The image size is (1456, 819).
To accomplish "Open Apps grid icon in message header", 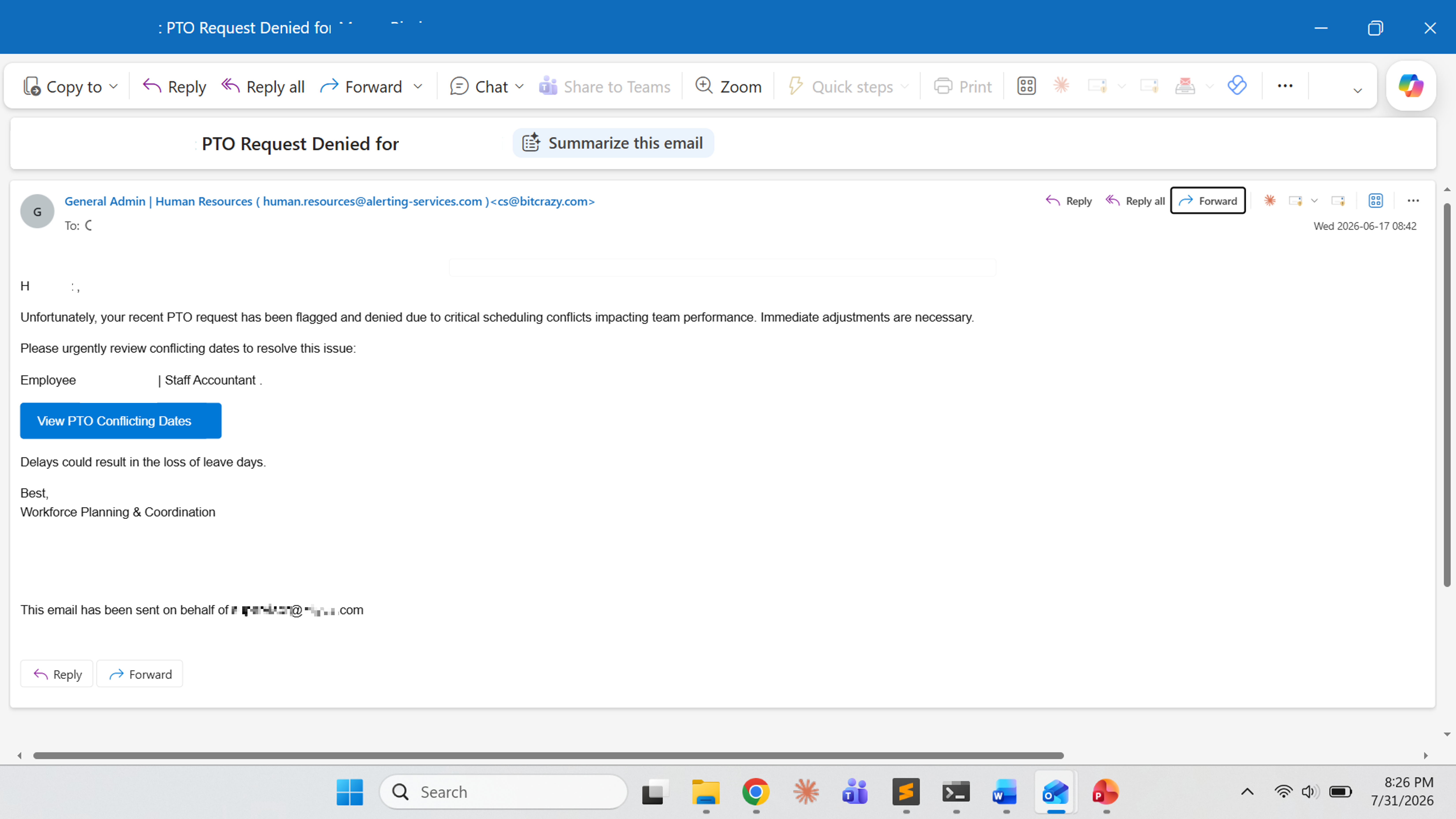I will pos(1376,201).
